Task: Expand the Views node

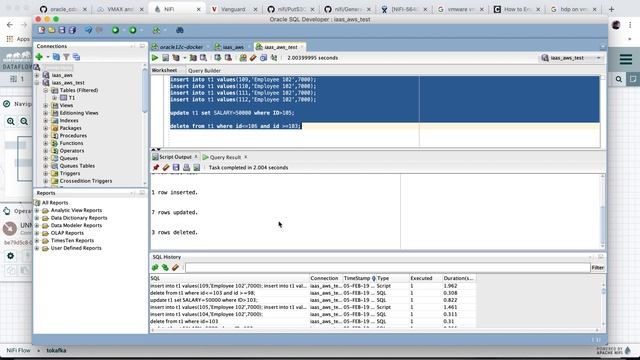Action: pos(46,105)
